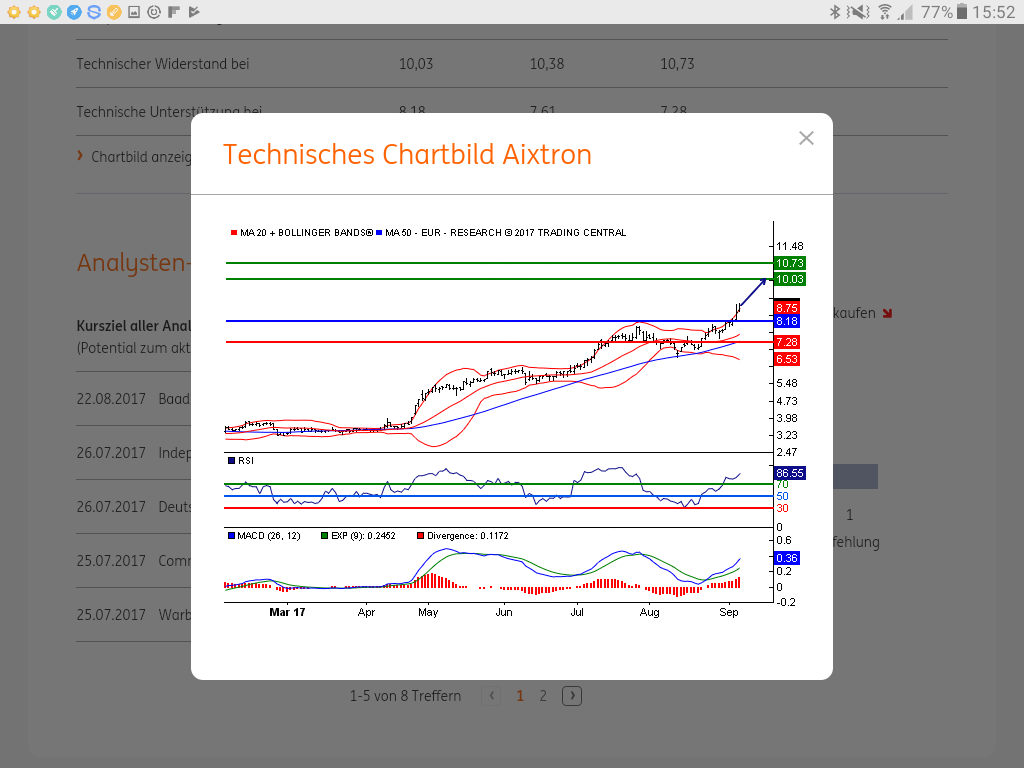Viewport: 1024px width, 768px height.
Task: Click the Kursziel aller Anal heading
Action: [x=133, y=326]
